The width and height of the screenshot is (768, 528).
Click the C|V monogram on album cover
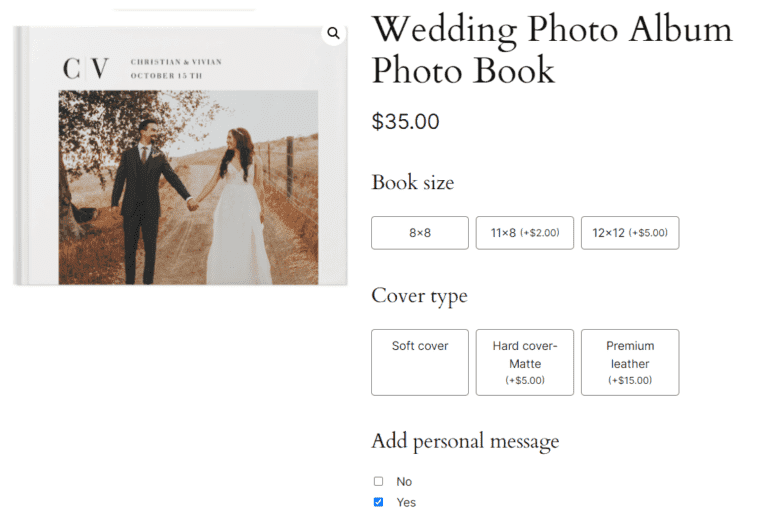coord(86,68)
